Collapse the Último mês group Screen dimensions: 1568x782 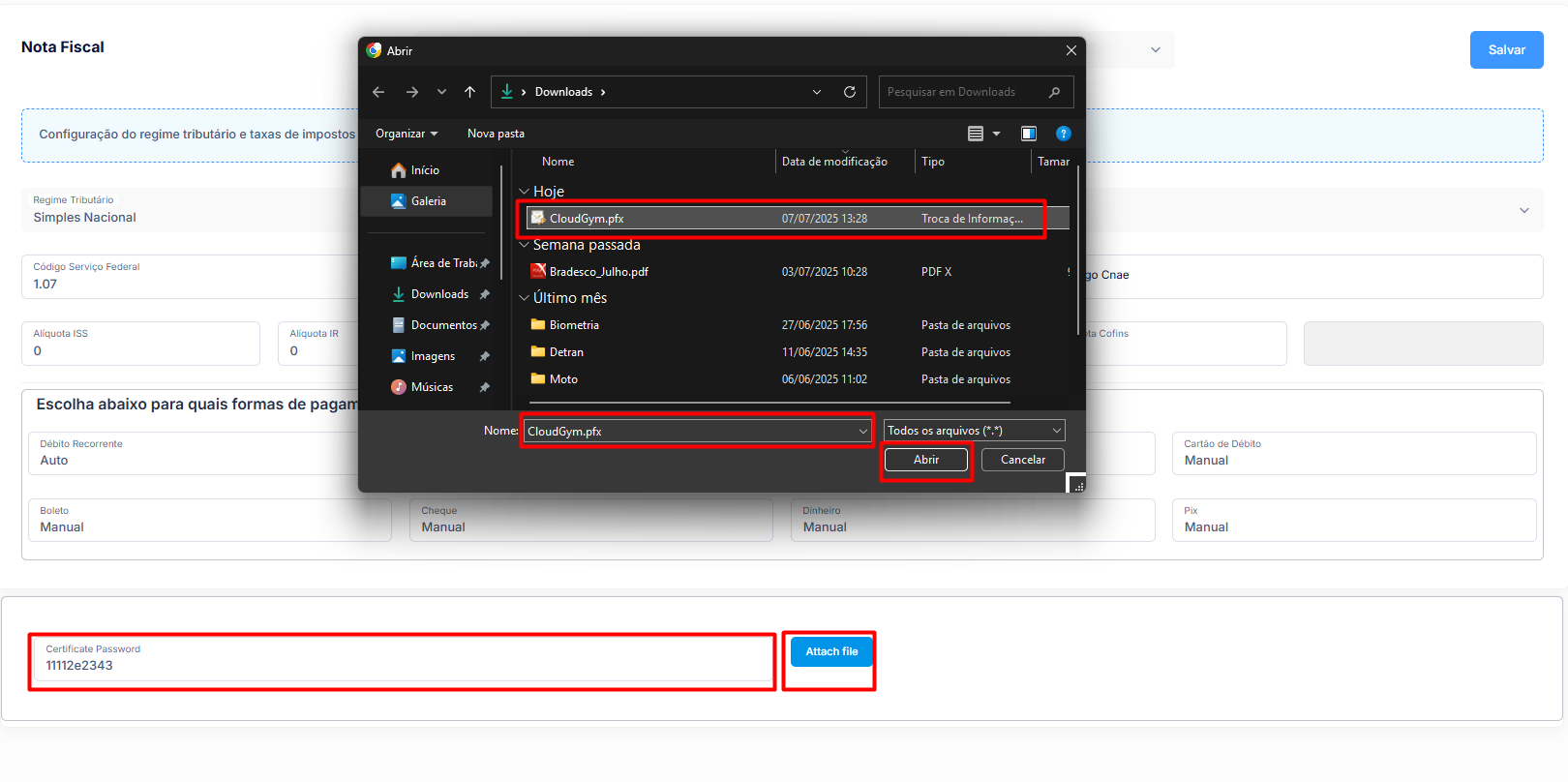tap(525, 298)
